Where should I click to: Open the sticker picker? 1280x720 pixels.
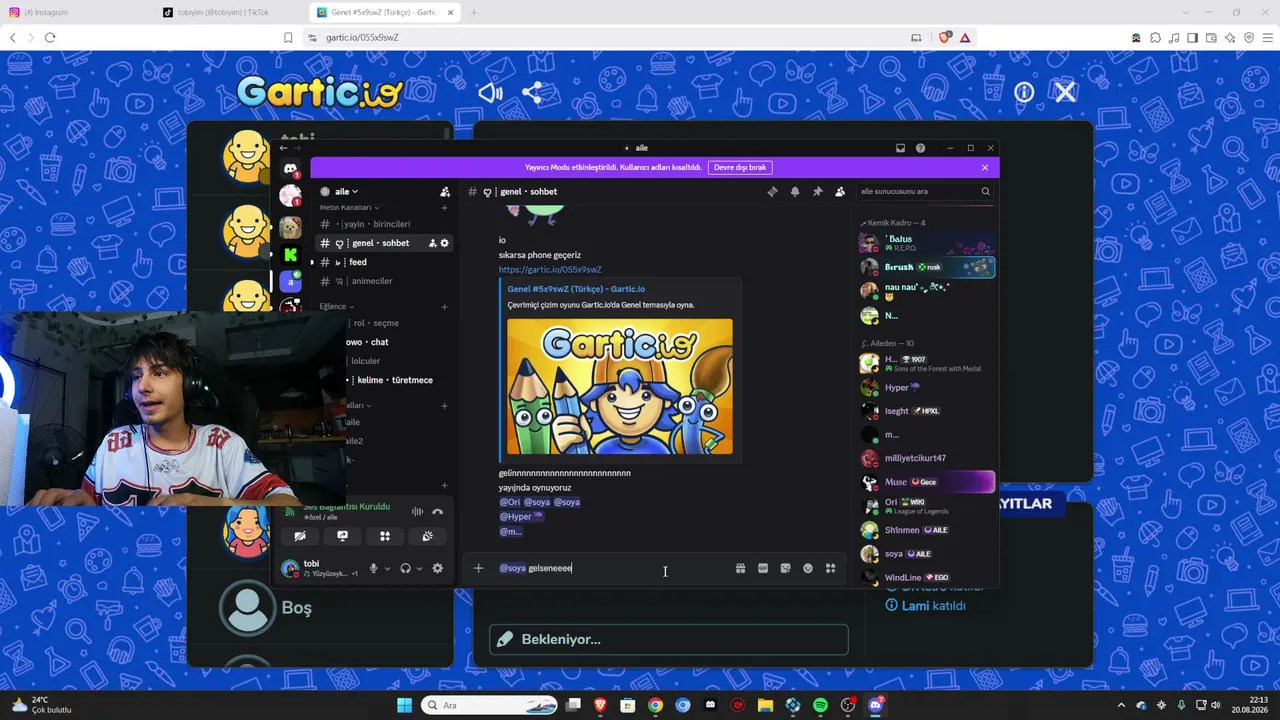[785, 568]
